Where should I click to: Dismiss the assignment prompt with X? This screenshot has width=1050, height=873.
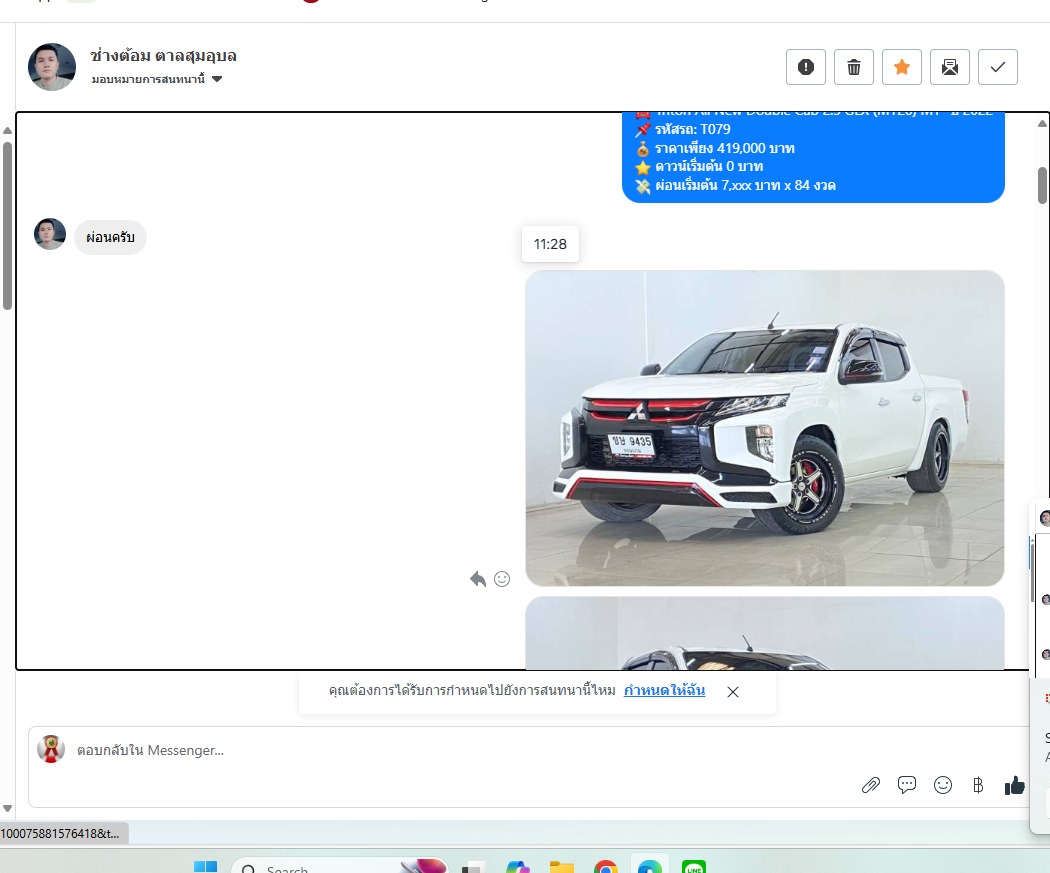[733, 692]
